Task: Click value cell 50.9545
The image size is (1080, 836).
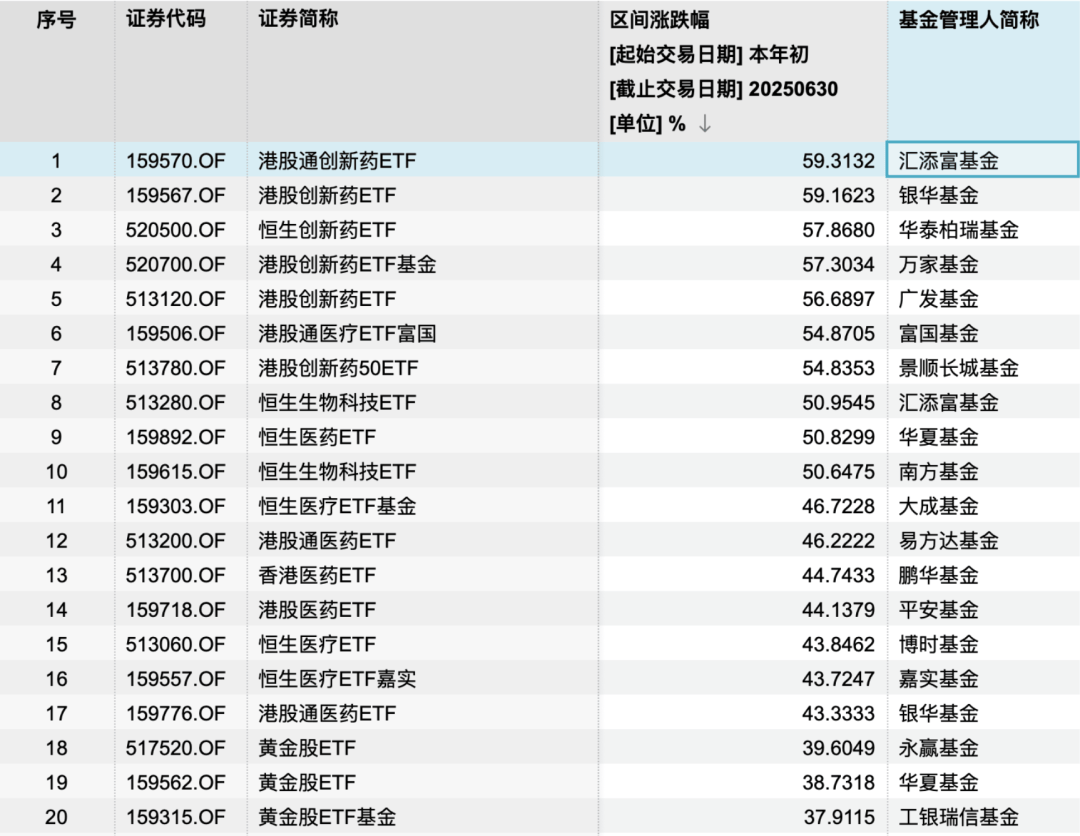Action: [x=838, y=403]
